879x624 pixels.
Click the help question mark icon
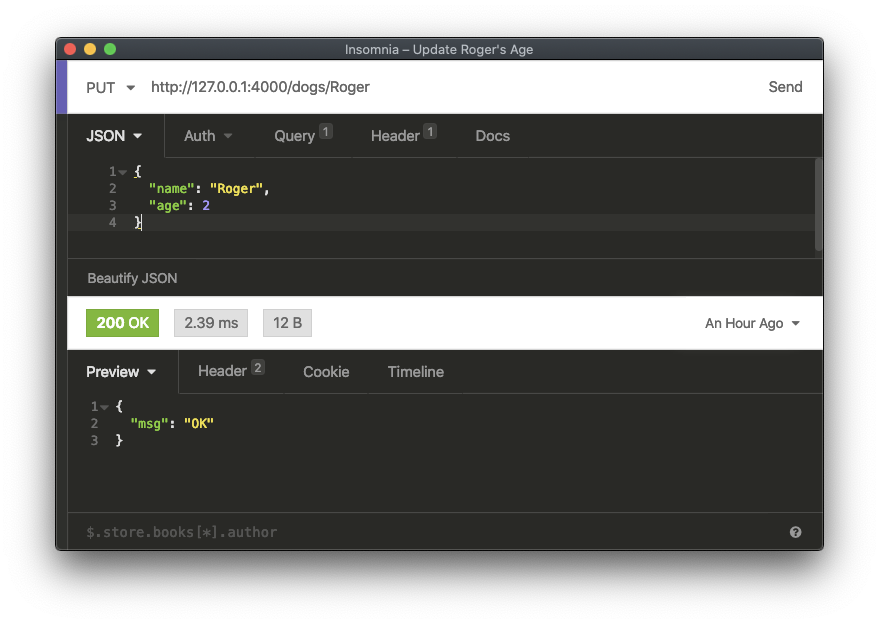[x=795, y=532]
